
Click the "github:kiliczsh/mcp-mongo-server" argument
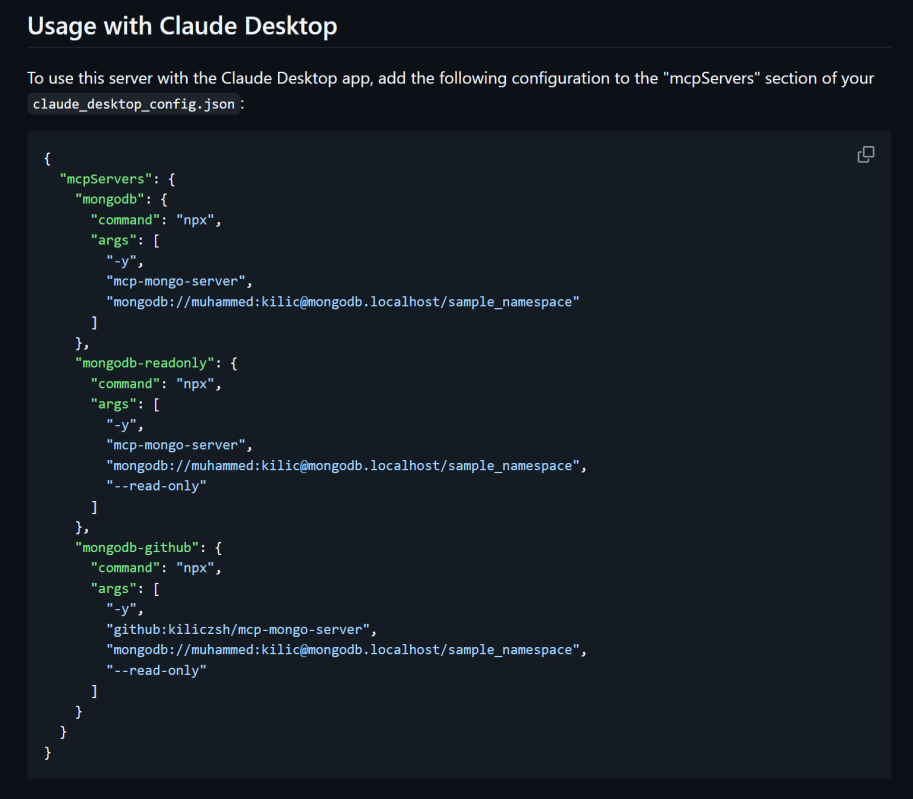click(x=238, y=630)
